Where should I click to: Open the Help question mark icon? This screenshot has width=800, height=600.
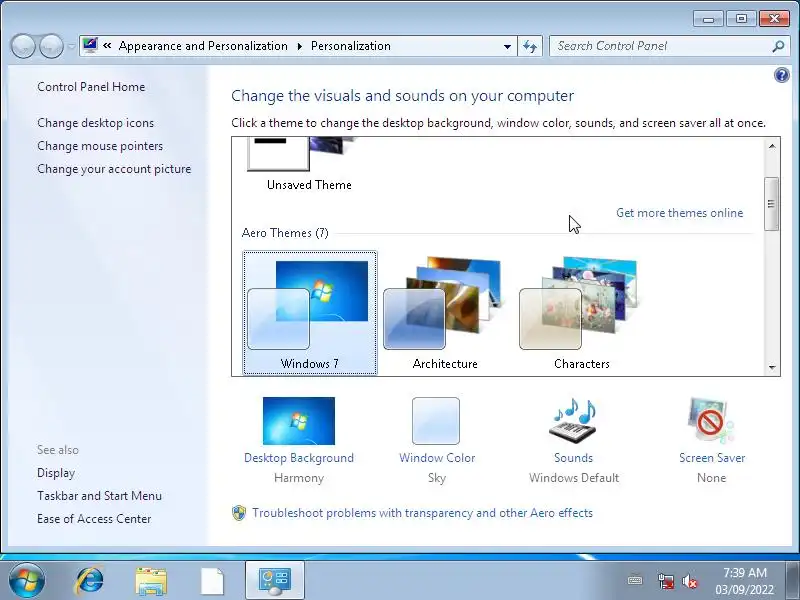coord(781,76)
